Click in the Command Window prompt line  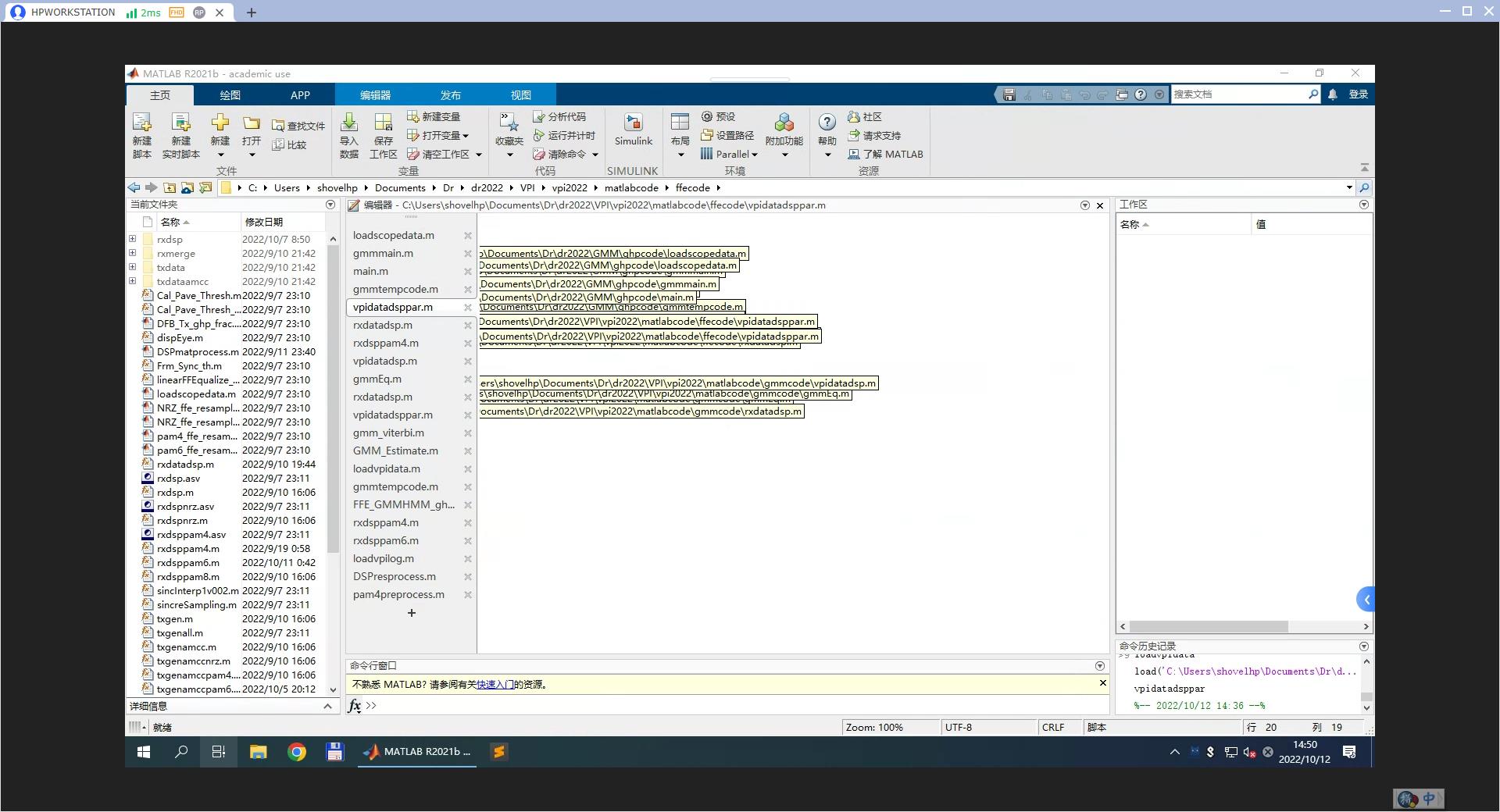coord(734,705)
